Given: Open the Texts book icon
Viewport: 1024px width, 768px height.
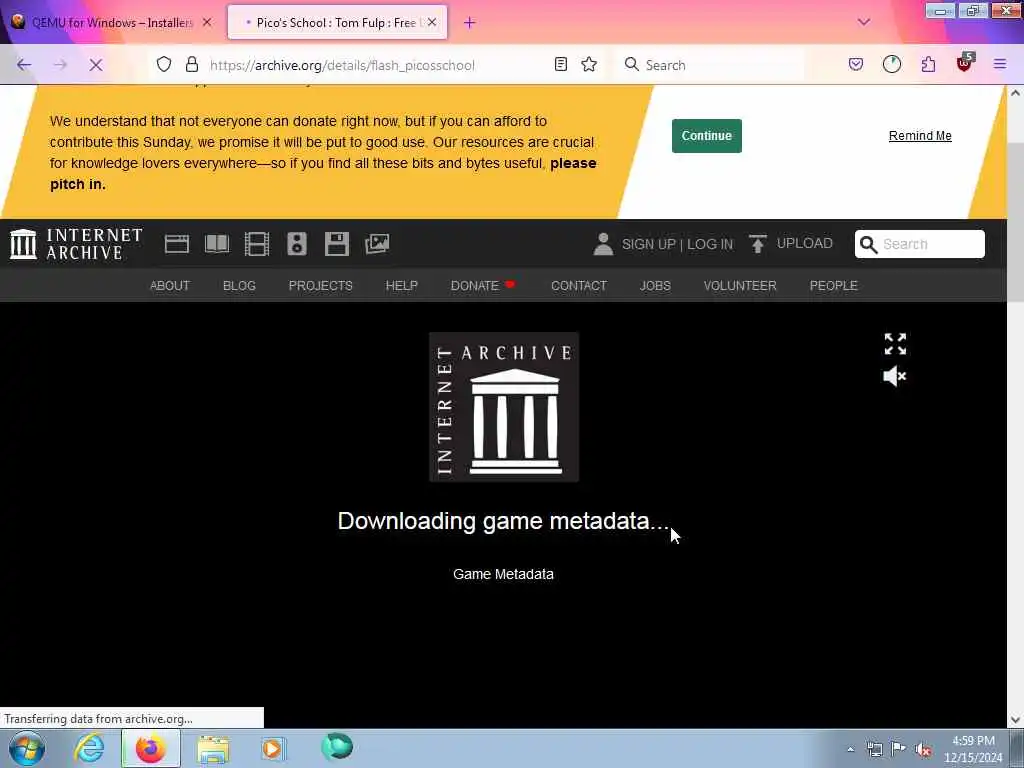Looking at the screenshot, I should tap(217, 244).
